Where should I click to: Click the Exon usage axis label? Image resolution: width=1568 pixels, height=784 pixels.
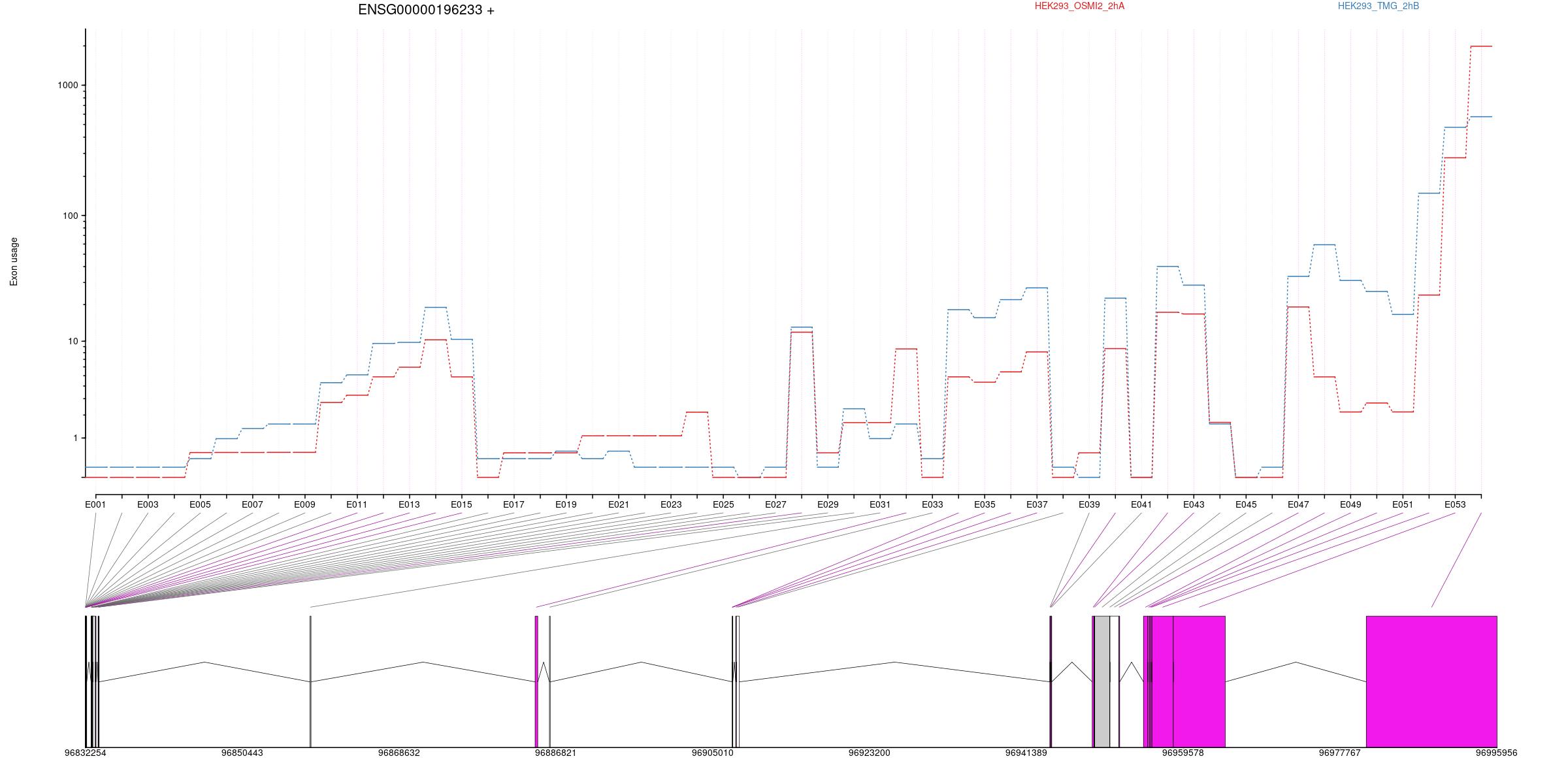[x=14, y=261]
